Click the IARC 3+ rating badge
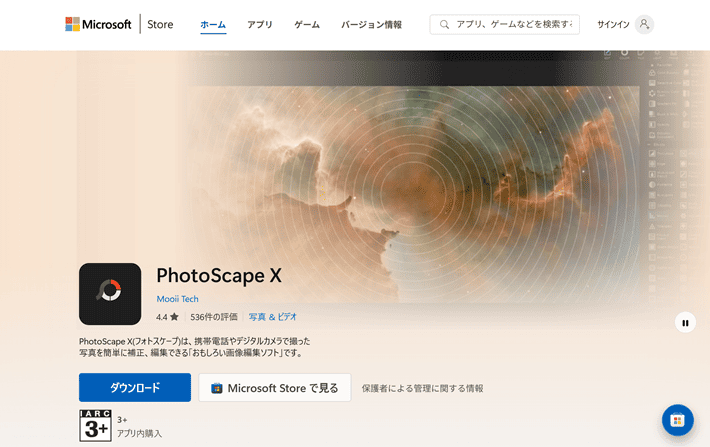This screenshot has width=710, height=447. 96,425
